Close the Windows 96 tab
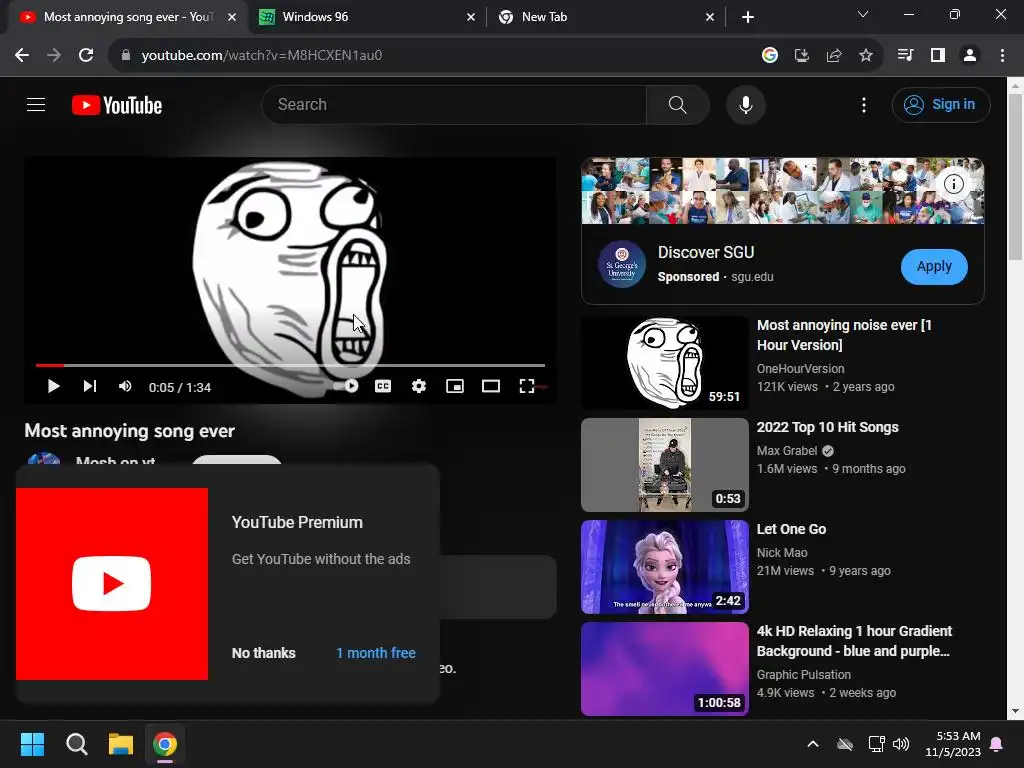This screenshot has height=768, width=1024. (471, 18)
